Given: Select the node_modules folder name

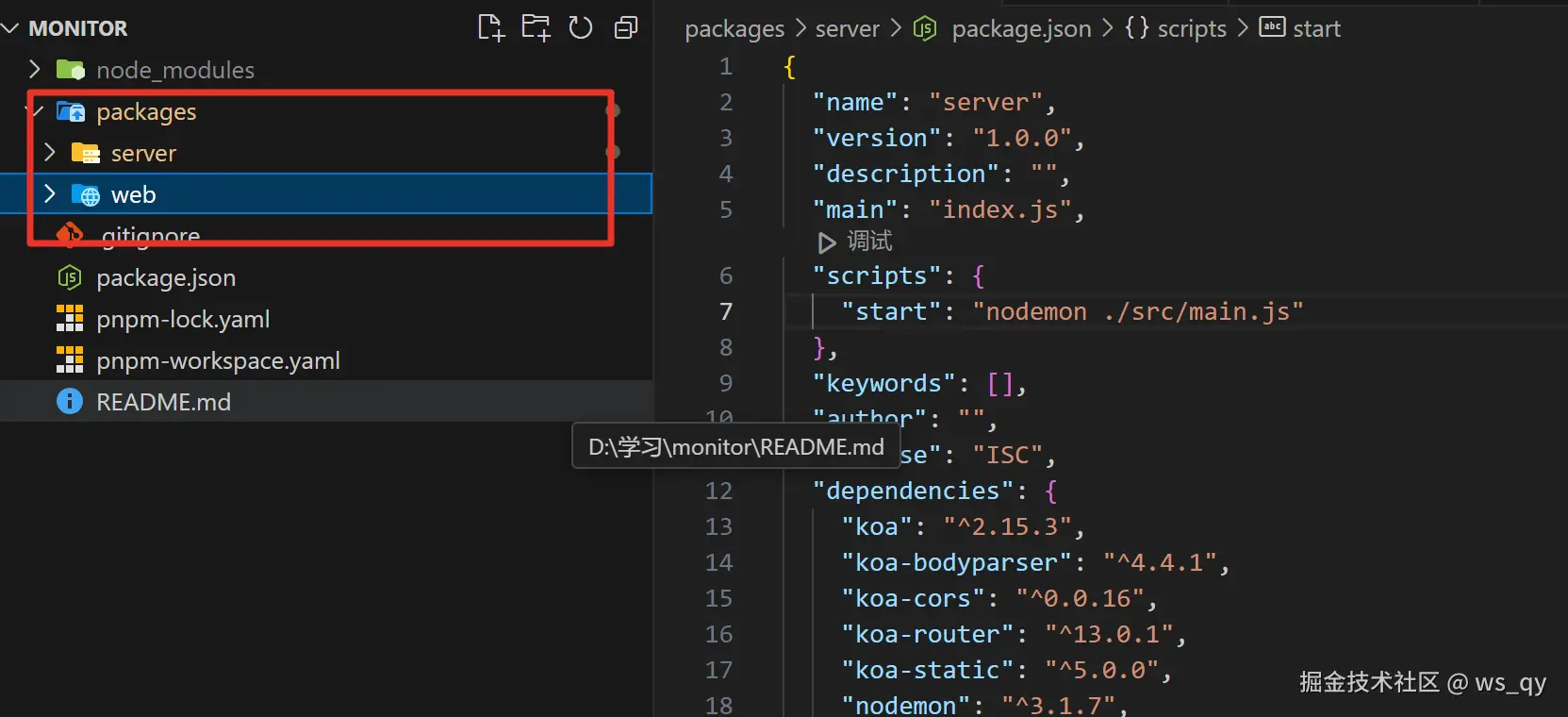Looking at the screenshot, I should (x=175, y=70).
